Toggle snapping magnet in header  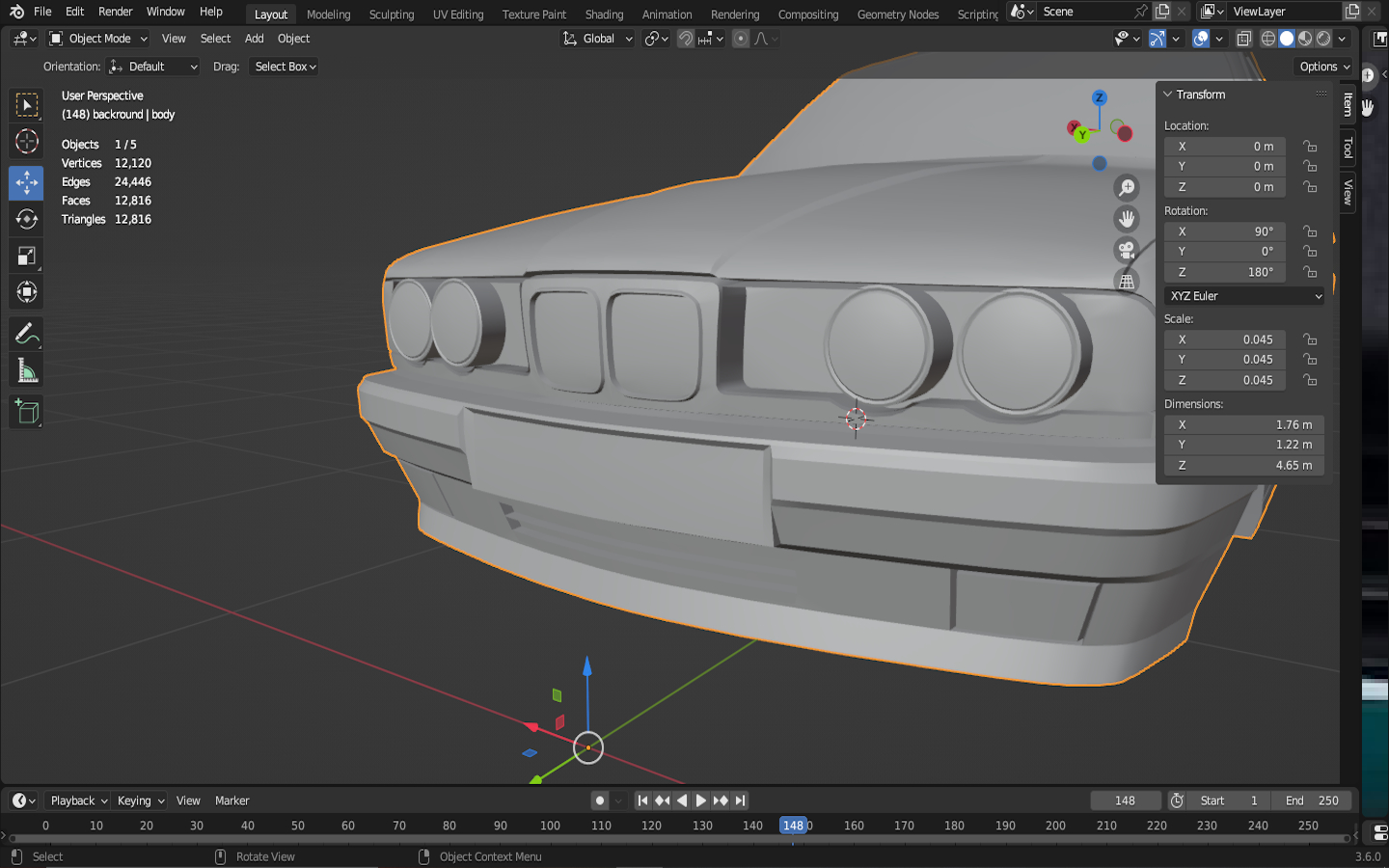(686, 39)
